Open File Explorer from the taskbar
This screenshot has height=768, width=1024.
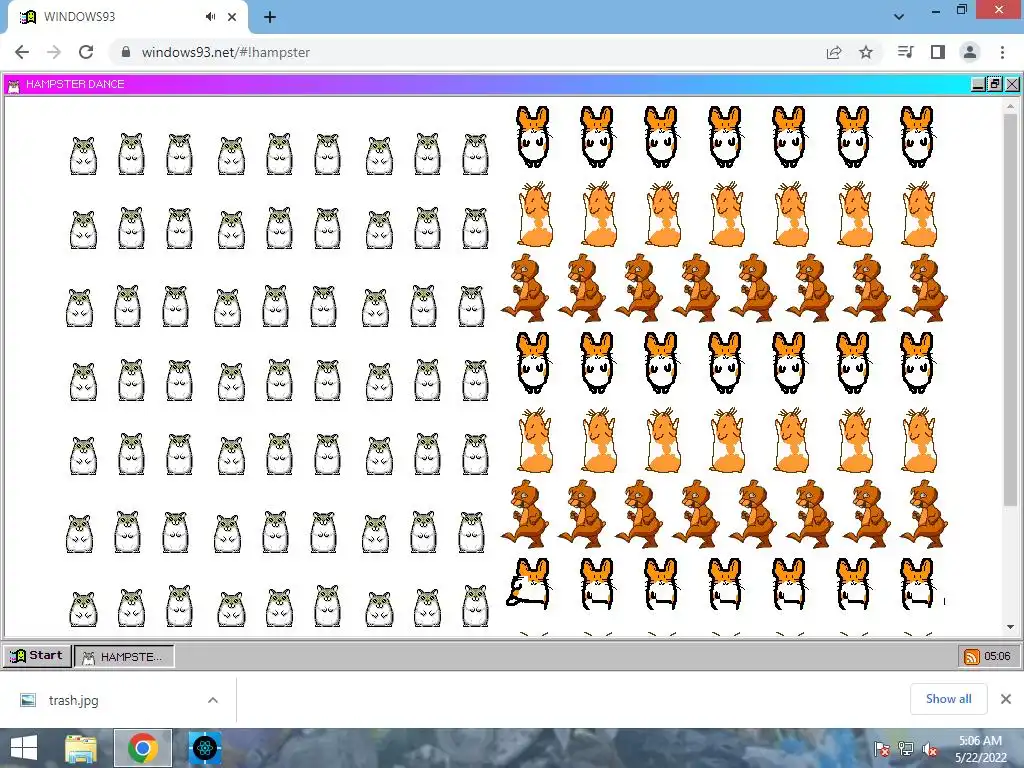(81, 748)
